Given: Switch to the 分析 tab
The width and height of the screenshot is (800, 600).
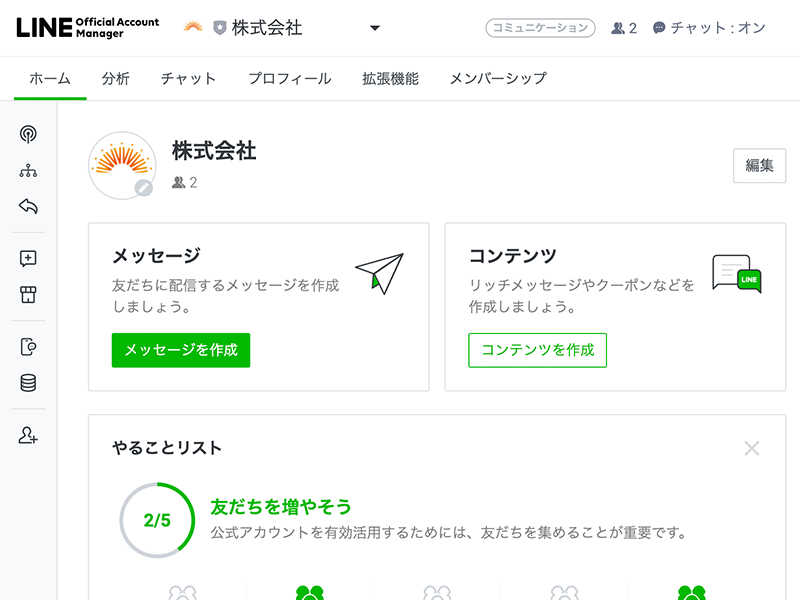Looking at the screenshot, I should [x=115, y=79].
